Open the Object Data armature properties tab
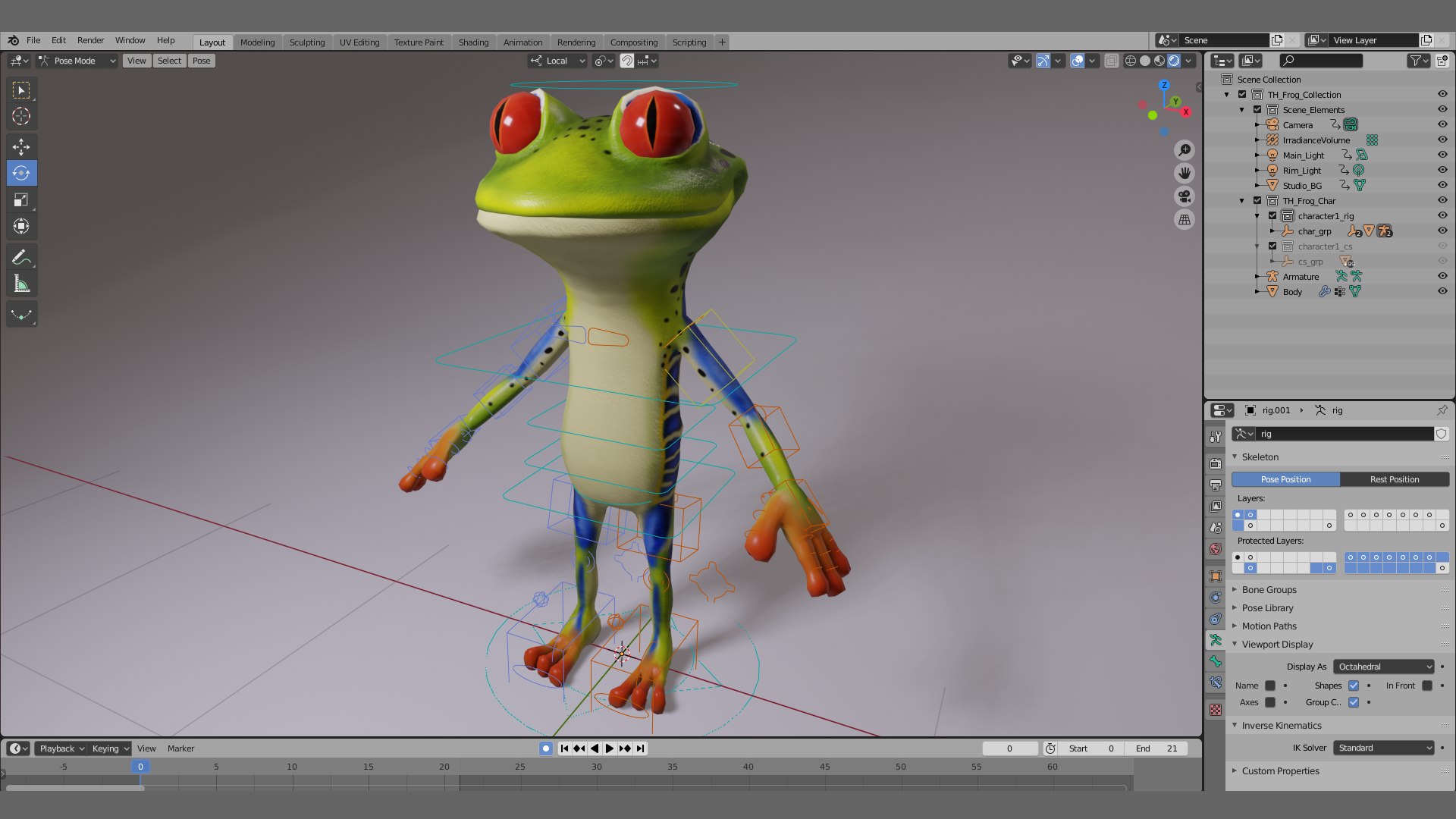Viewport: 1456px width, 819px height. coord(1216,640)
